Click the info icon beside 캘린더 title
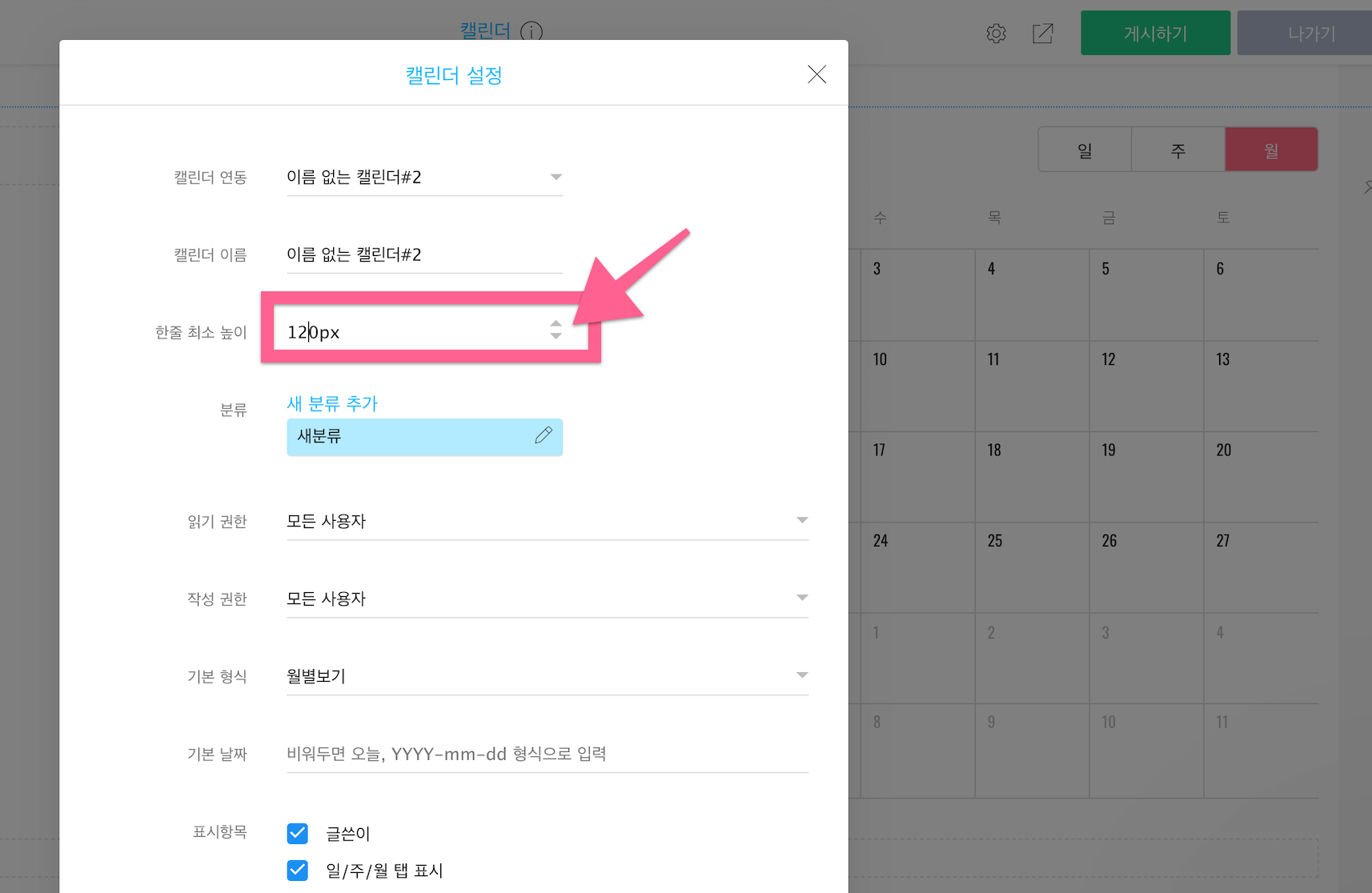 pos(531,32)
